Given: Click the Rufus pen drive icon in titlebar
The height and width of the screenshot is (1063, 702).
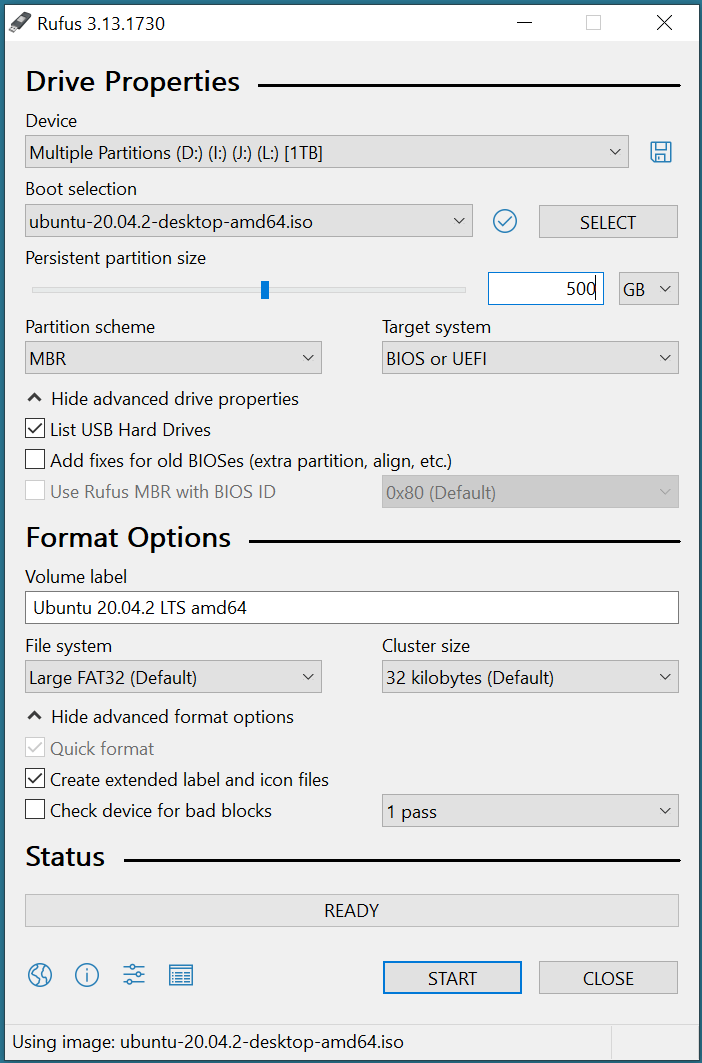Looking at the screenshot, I should (x=20, y=22).
